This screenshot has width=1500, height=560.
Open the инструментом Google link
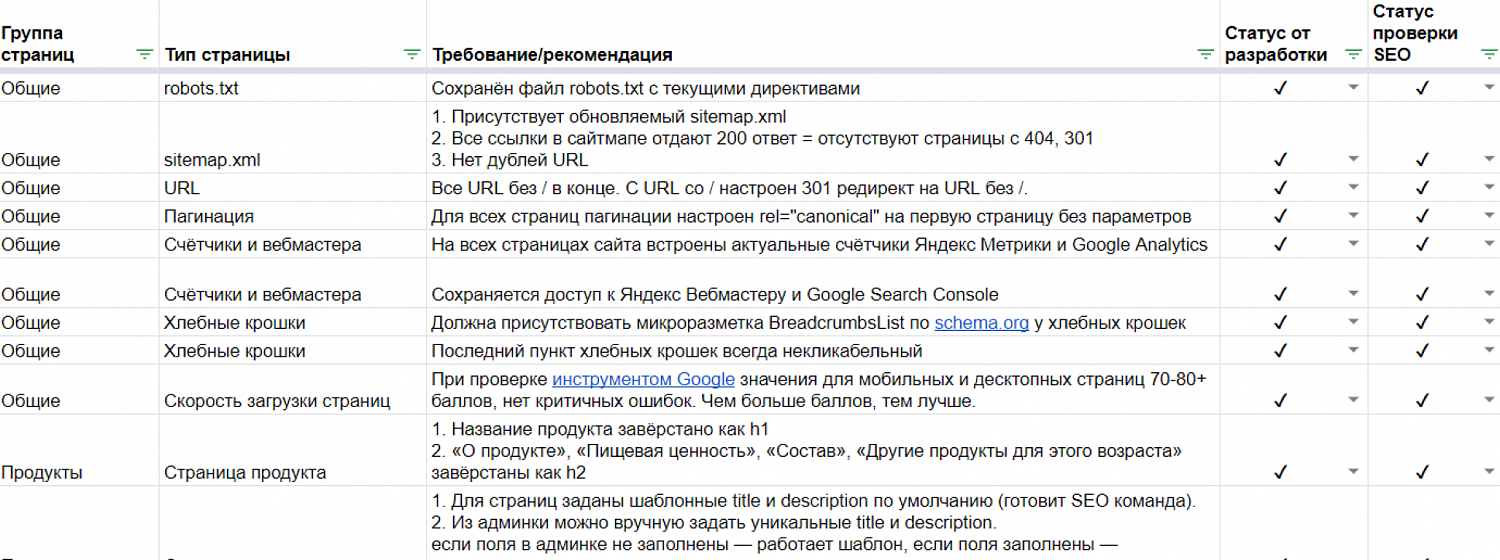point(644,379)
